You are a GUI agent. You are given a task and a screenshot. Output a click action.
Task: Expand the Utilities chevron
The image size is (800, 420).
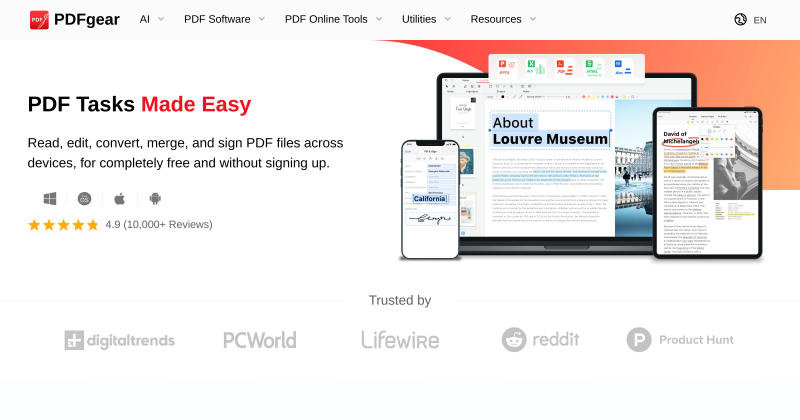[x=448, y=19]
